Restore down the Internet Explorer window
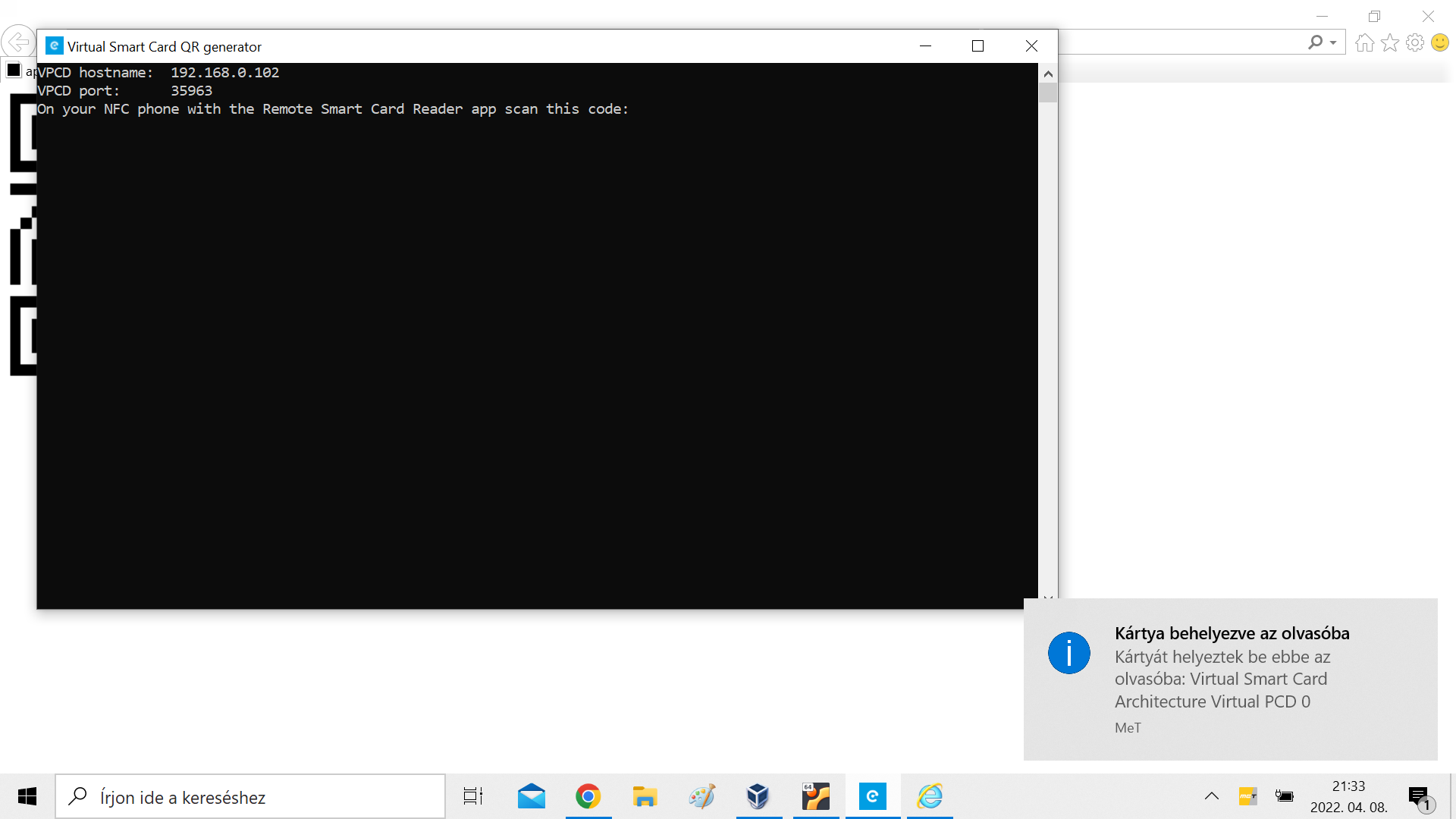The height and width of the screenshot is (819, 1456). (x=1375, y=16)
